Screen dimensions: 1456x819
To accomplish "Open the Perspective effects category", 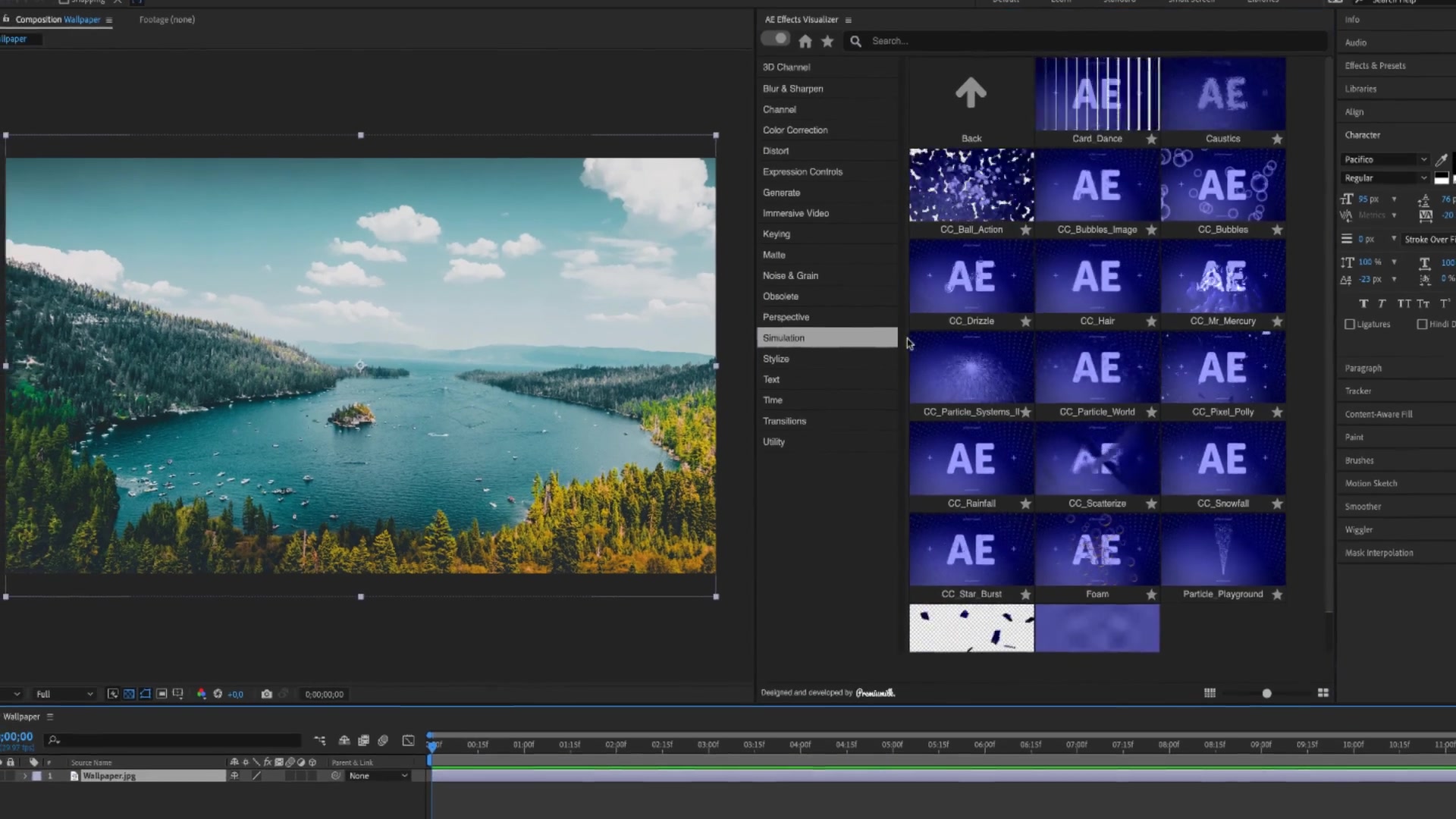I will pos(786,316).
